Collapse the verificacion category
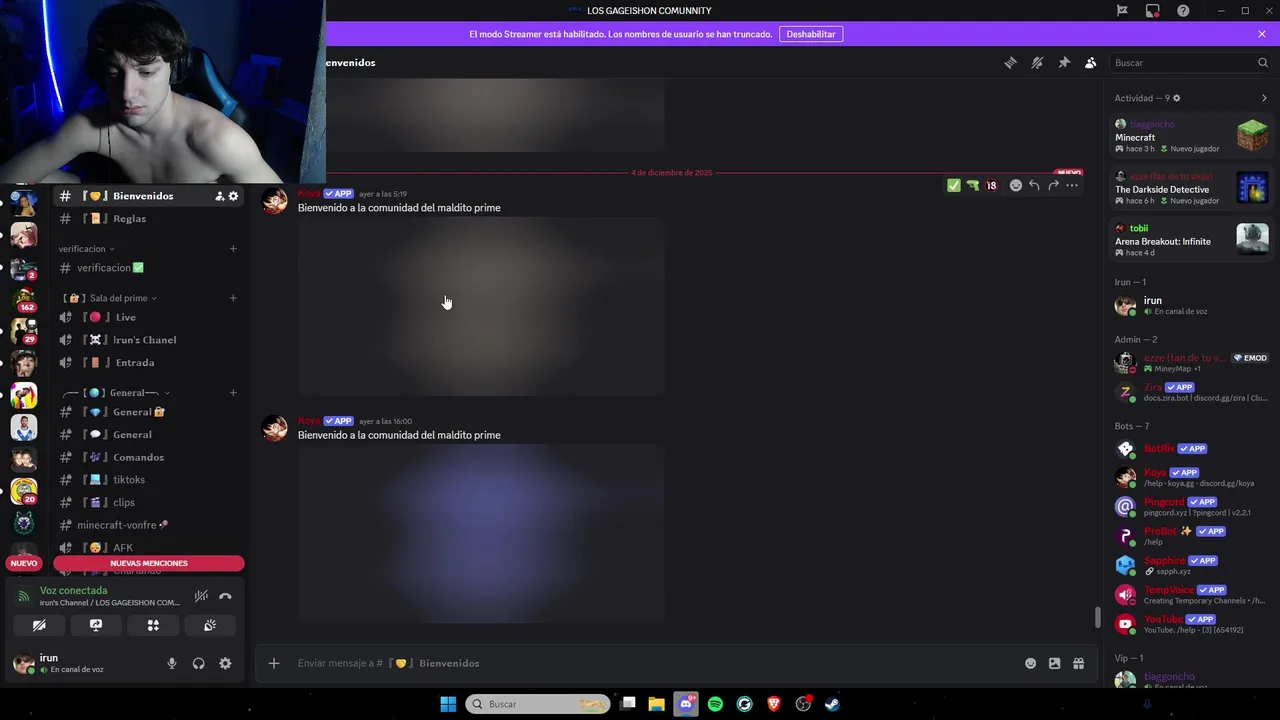1280x720 pixels. 86,249
